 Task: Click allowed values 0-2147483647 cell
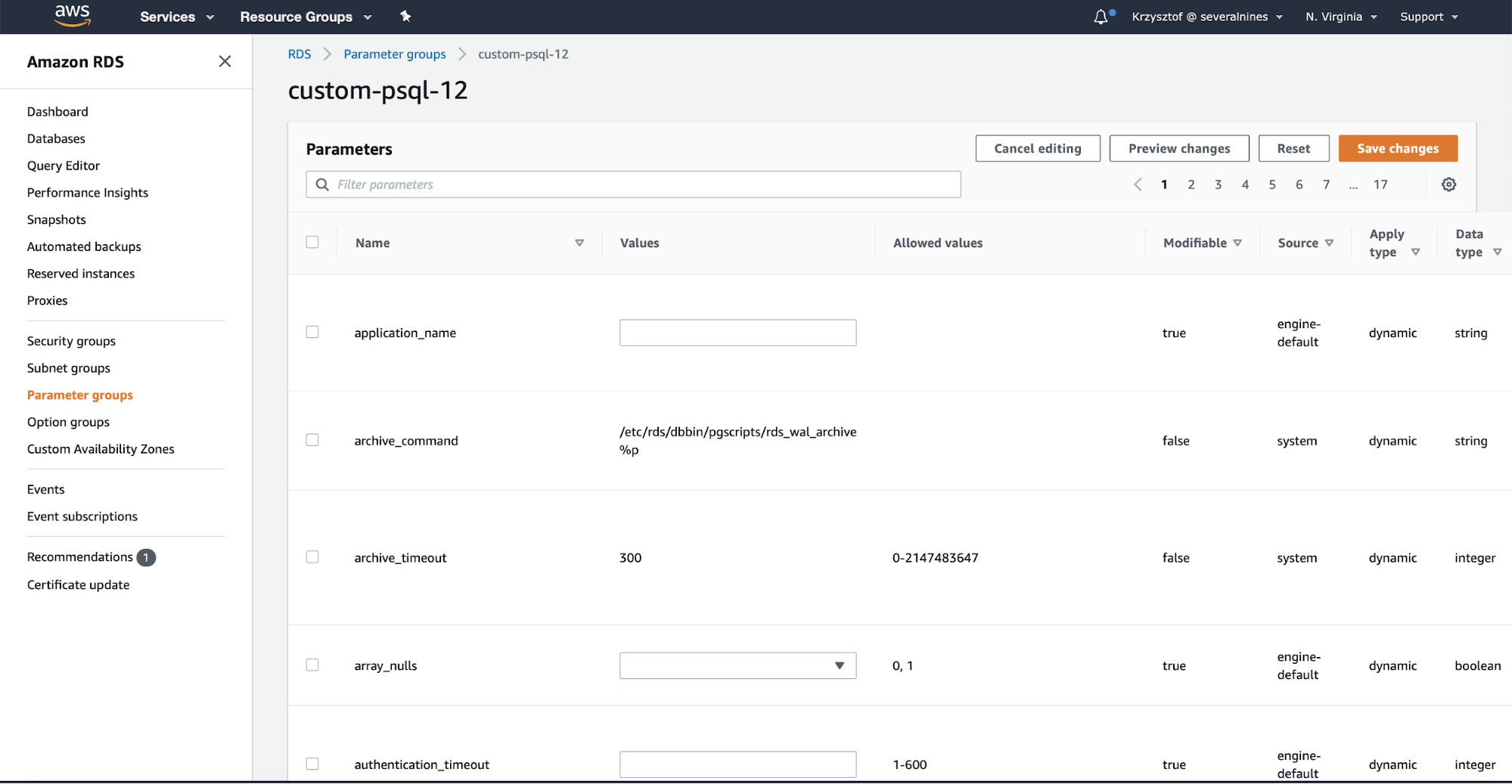click(935, 558)
